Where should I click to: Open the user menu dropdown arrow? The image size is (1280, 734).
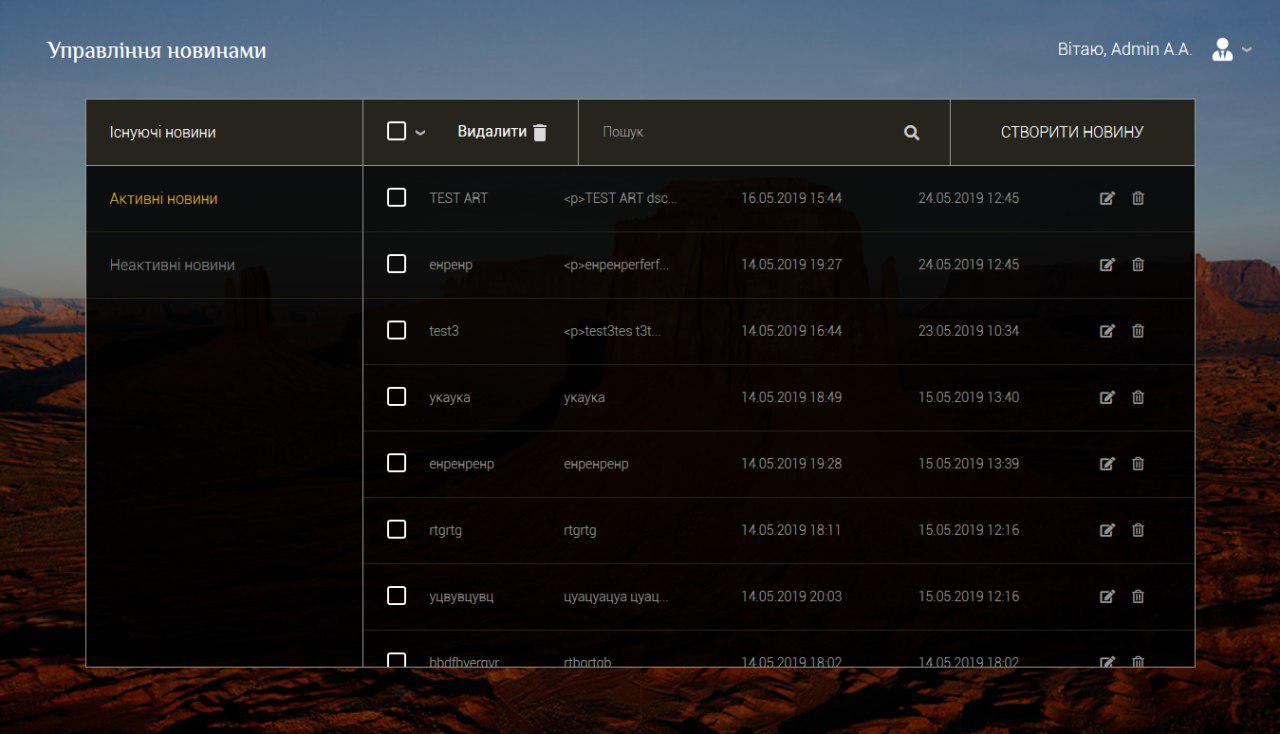(1247, 50)
